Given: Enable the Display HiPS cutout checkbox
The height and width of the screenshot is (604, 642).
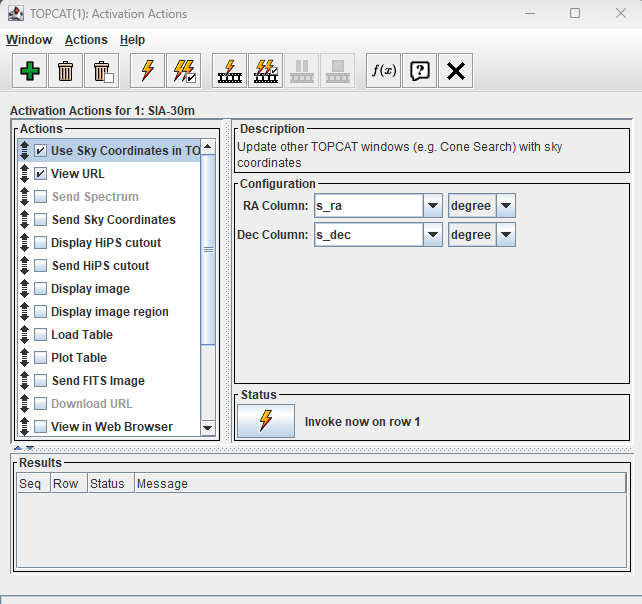Looking at the screenshot, I should pyautogui.click(x=41, y=242).
